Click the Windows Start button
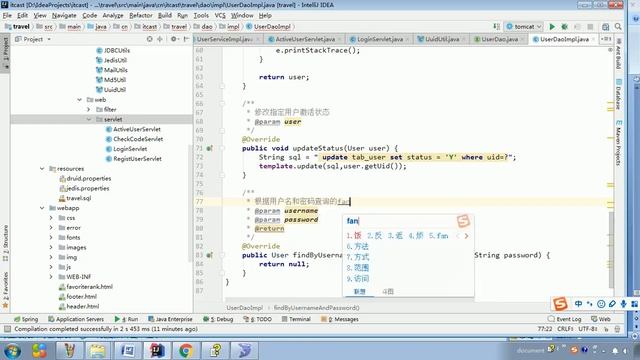This screenshot has height=360, width=640. (12, 351)
